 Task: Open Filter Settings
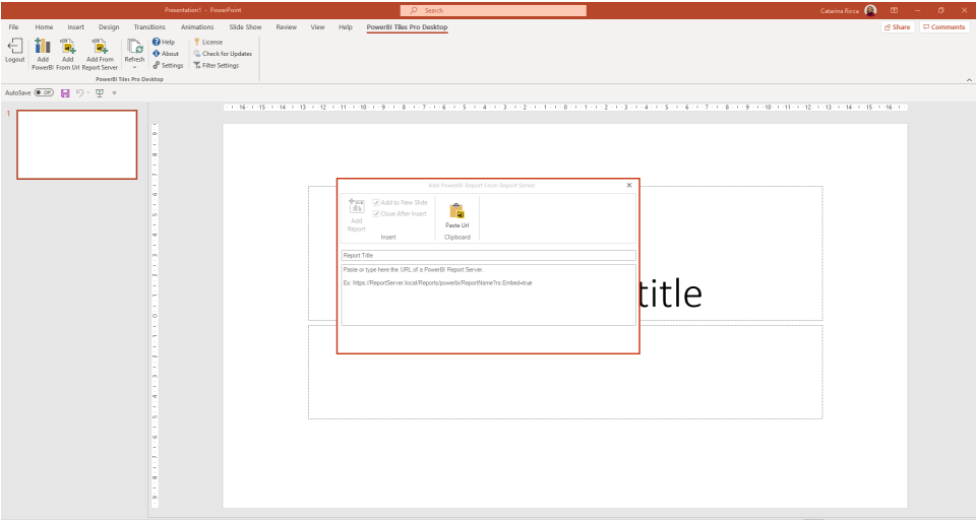[216, 65]
